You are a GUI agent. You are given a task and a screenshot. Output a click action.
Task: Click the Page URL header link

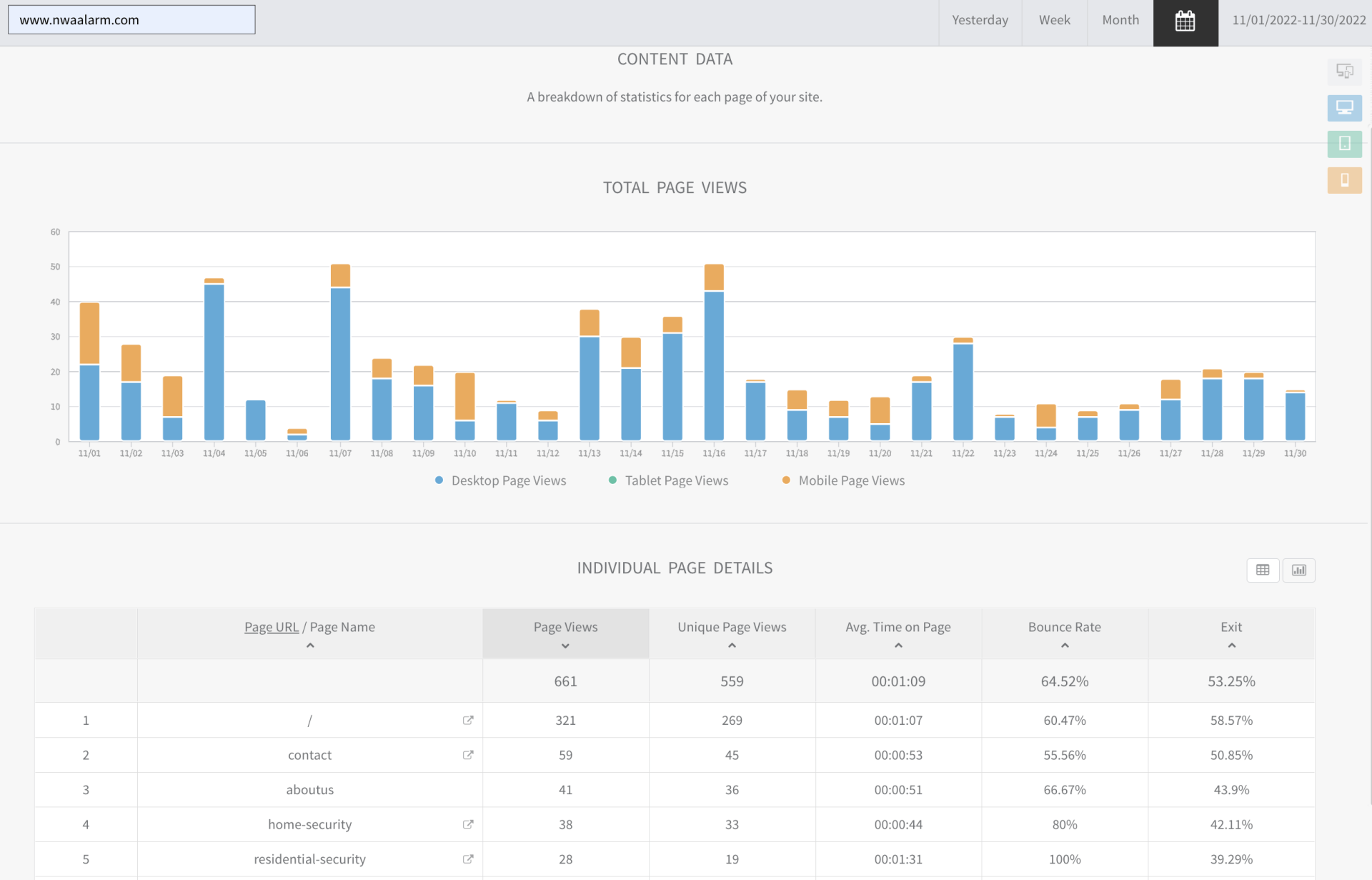tap(272, 627)
